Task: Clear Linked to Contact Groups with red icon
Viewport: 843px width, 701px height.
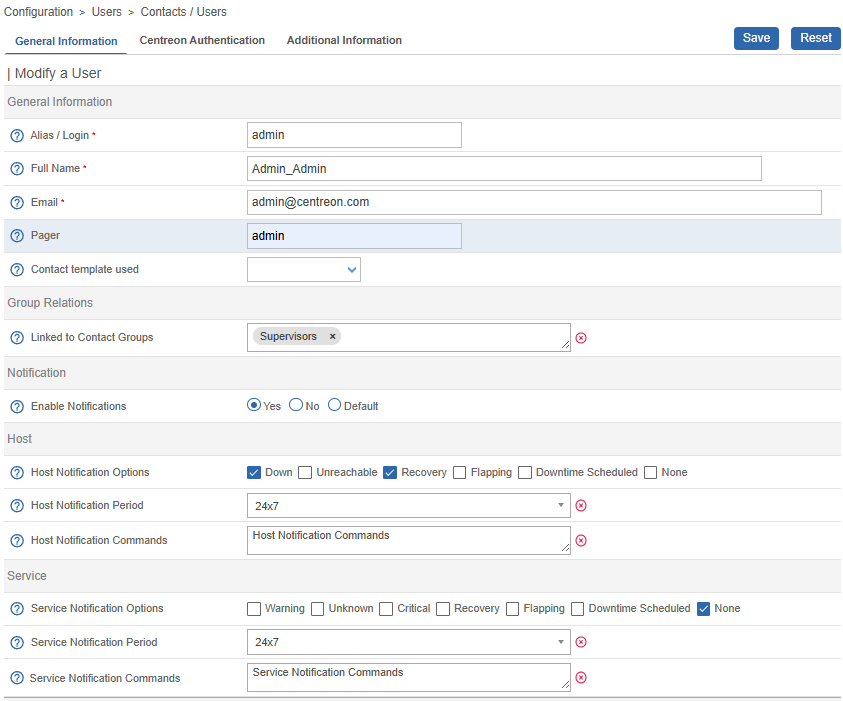Action: click(x=581, y=338)
